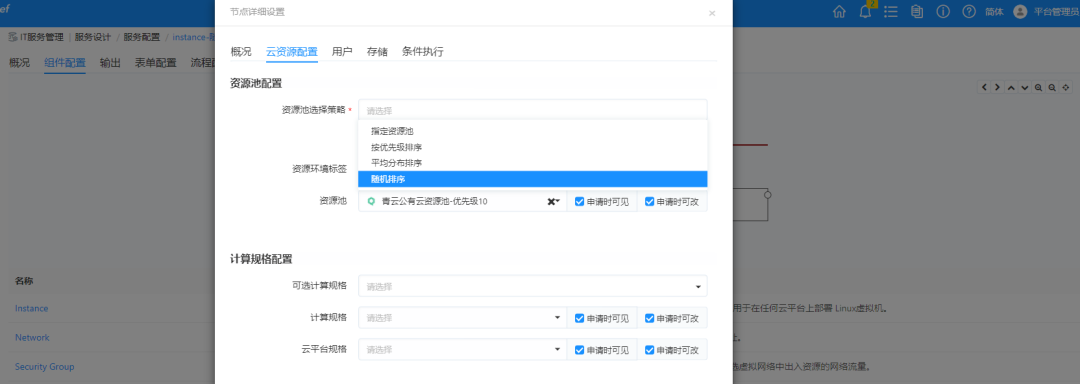1080x384 pixels.
Task: Click the 名称 column header
Action: tap(24, 281)
